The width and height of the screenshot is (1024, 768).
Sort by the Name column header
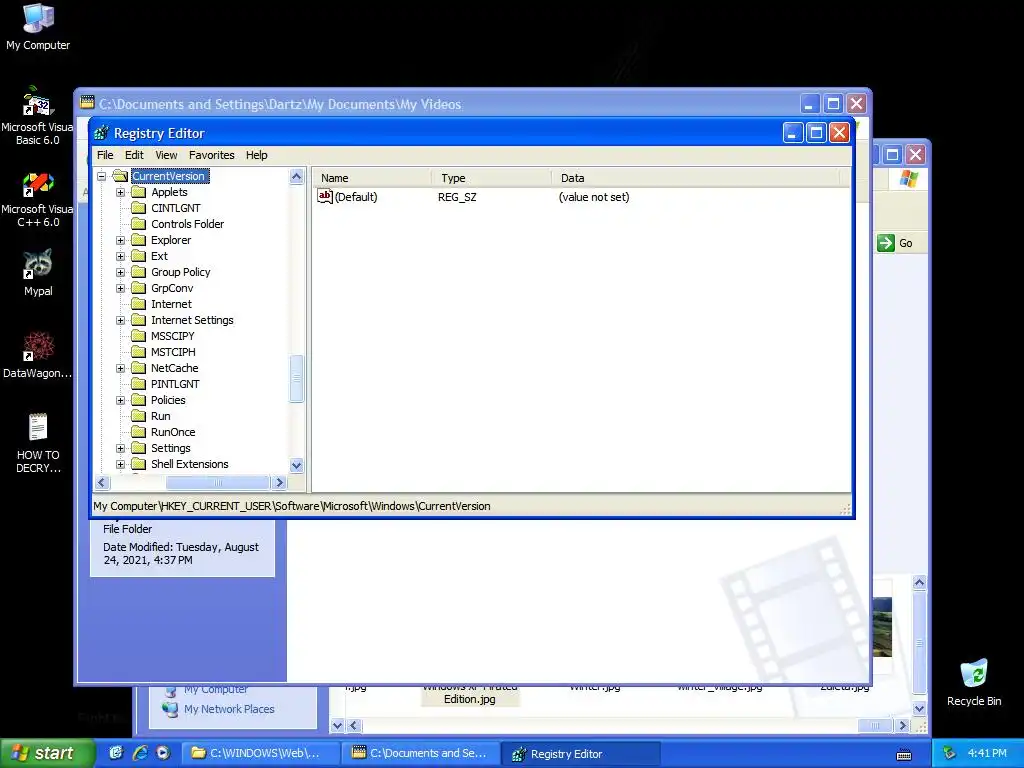coord(371,178)
